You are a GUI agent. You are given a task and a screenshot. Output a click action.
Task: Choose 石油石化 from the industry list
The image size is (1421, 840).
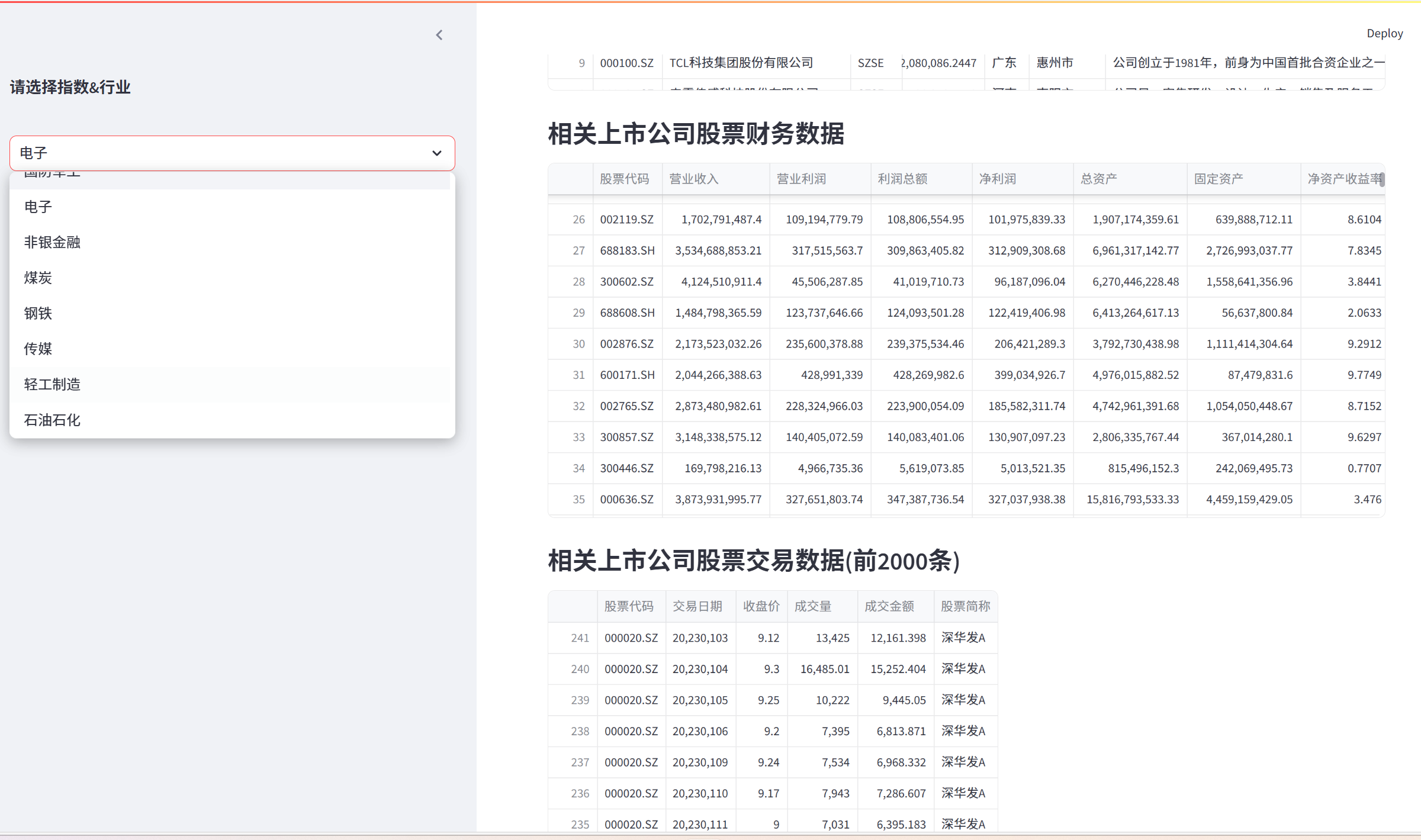coord(52,420)
